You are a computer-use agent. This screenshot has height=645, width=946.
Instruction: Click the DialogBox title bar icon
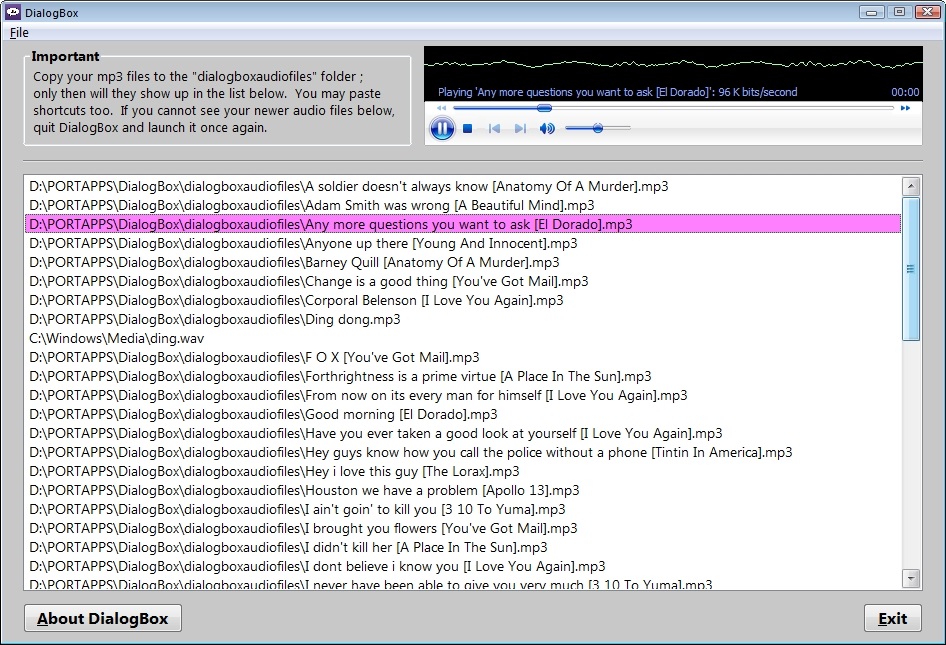click(x=13, y=12)
